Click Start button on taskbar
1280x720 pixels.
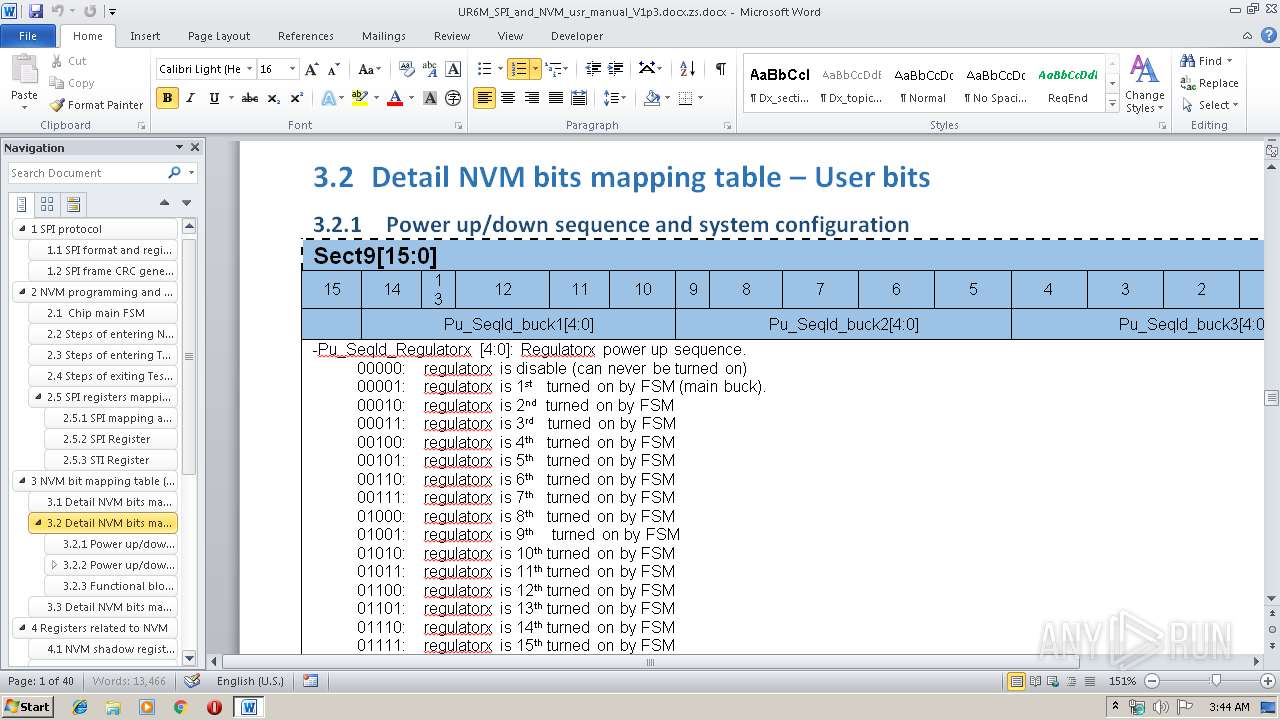(x=28, y=706)
